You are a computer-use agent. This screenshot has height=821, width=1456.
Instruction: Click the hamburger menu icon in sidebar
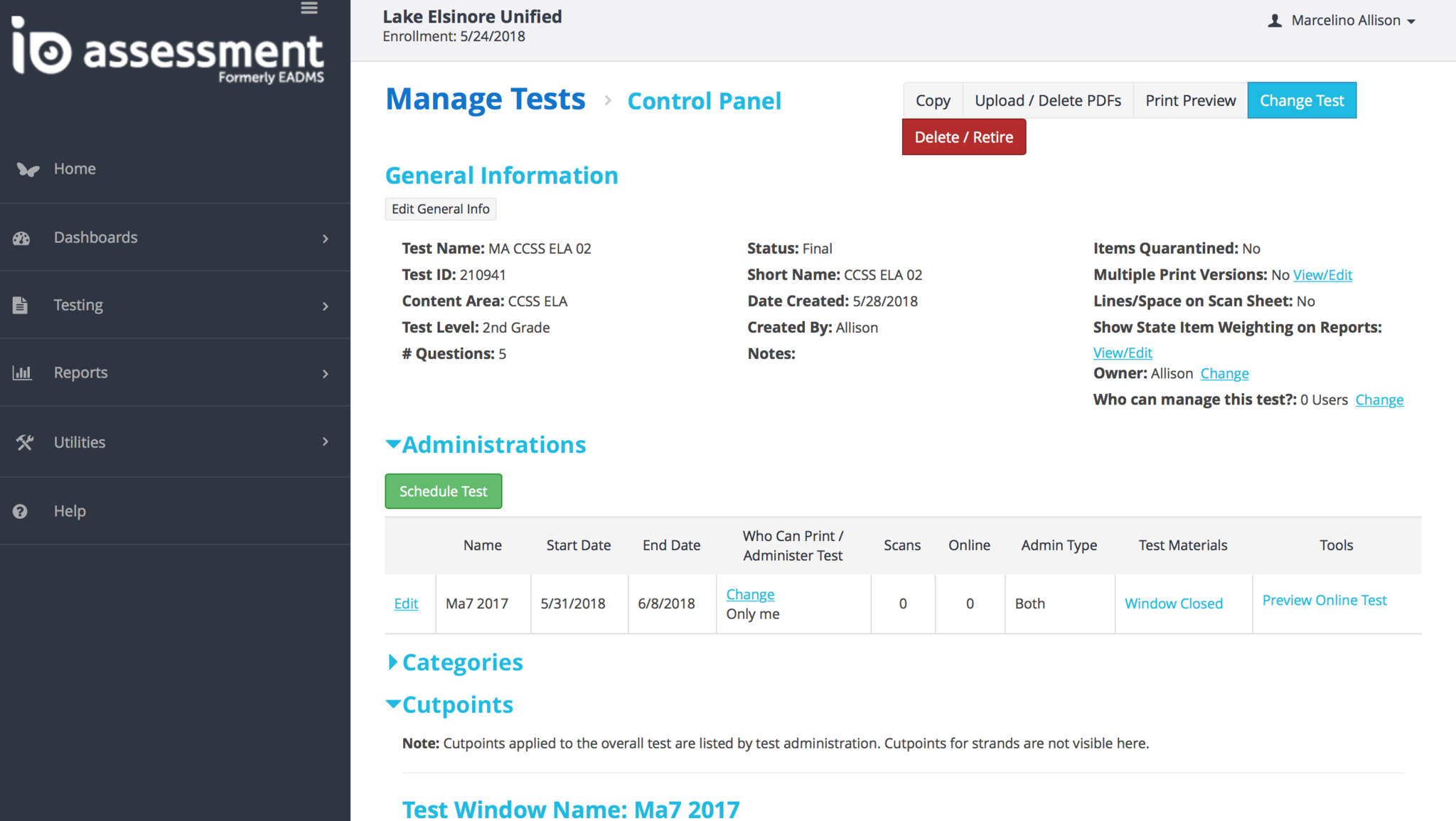[309, 9]
